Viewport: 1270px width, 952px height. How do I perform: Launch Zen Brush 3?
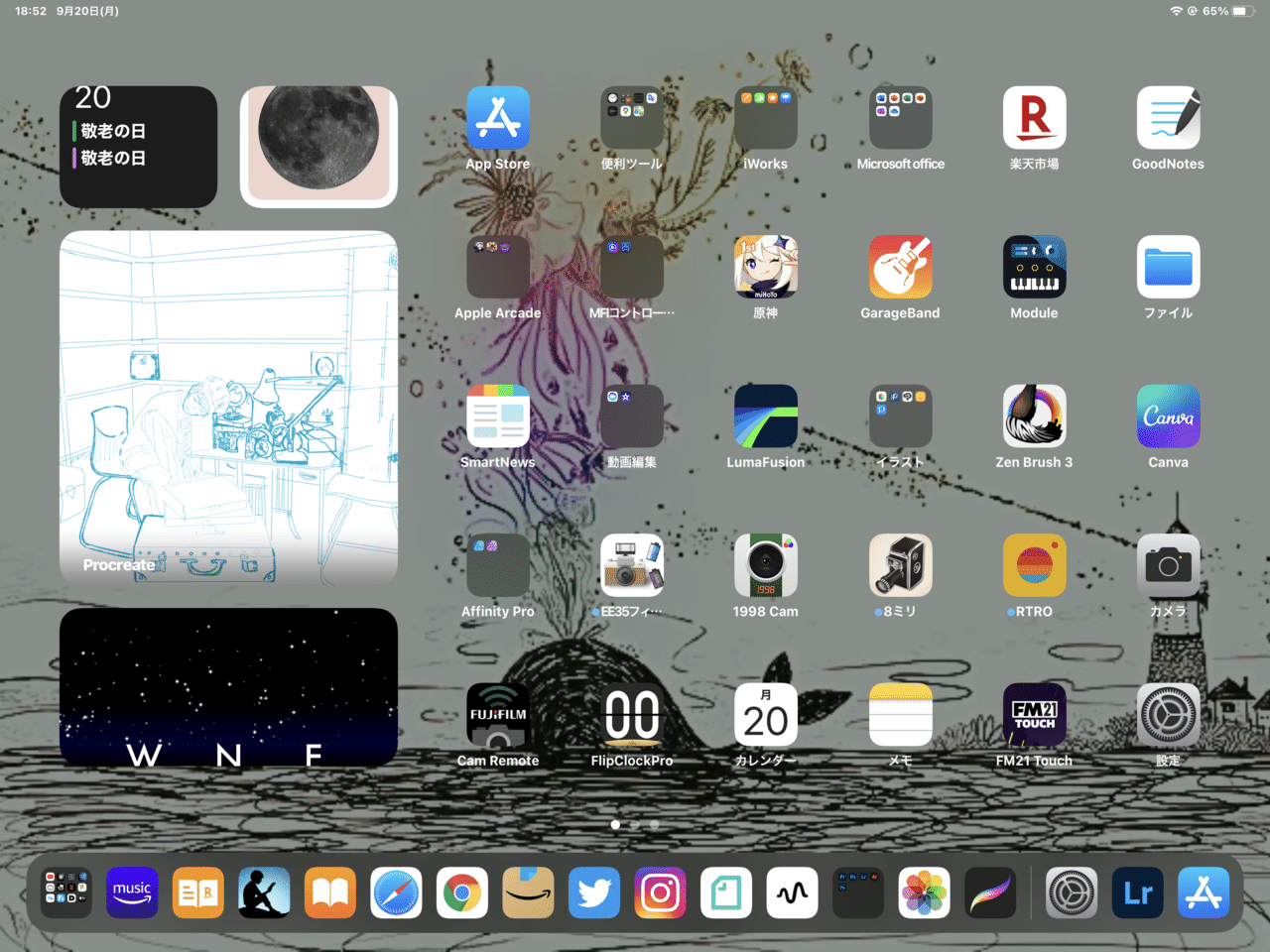(1034, 416)
